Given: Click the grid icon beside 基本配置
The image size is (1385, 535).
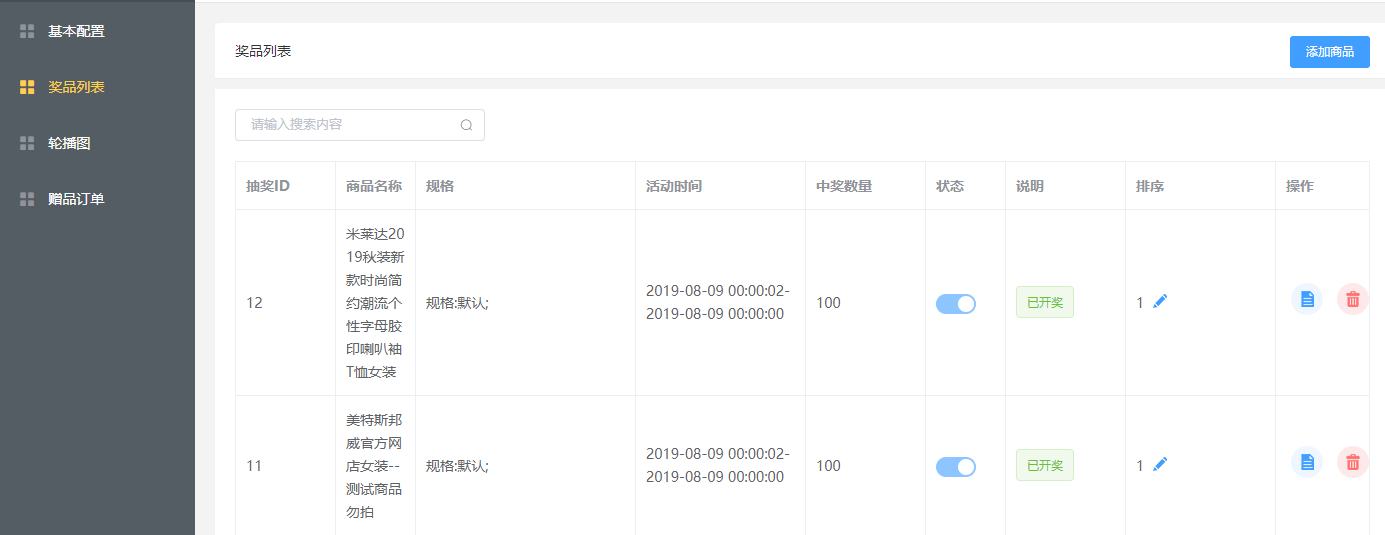Looking at the screenshot, I should (27, 31).
